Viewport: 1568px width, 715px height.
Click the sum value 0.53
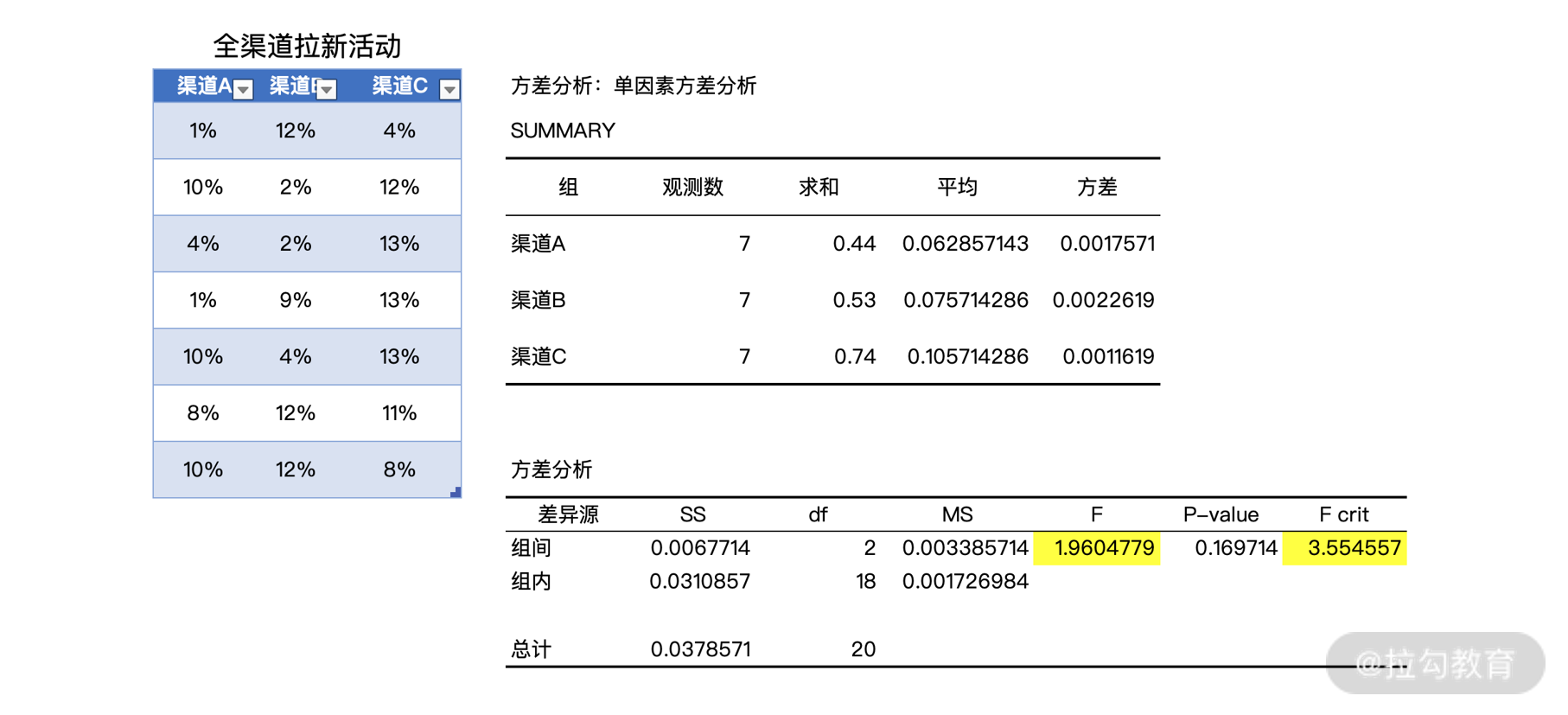[854, 300]
